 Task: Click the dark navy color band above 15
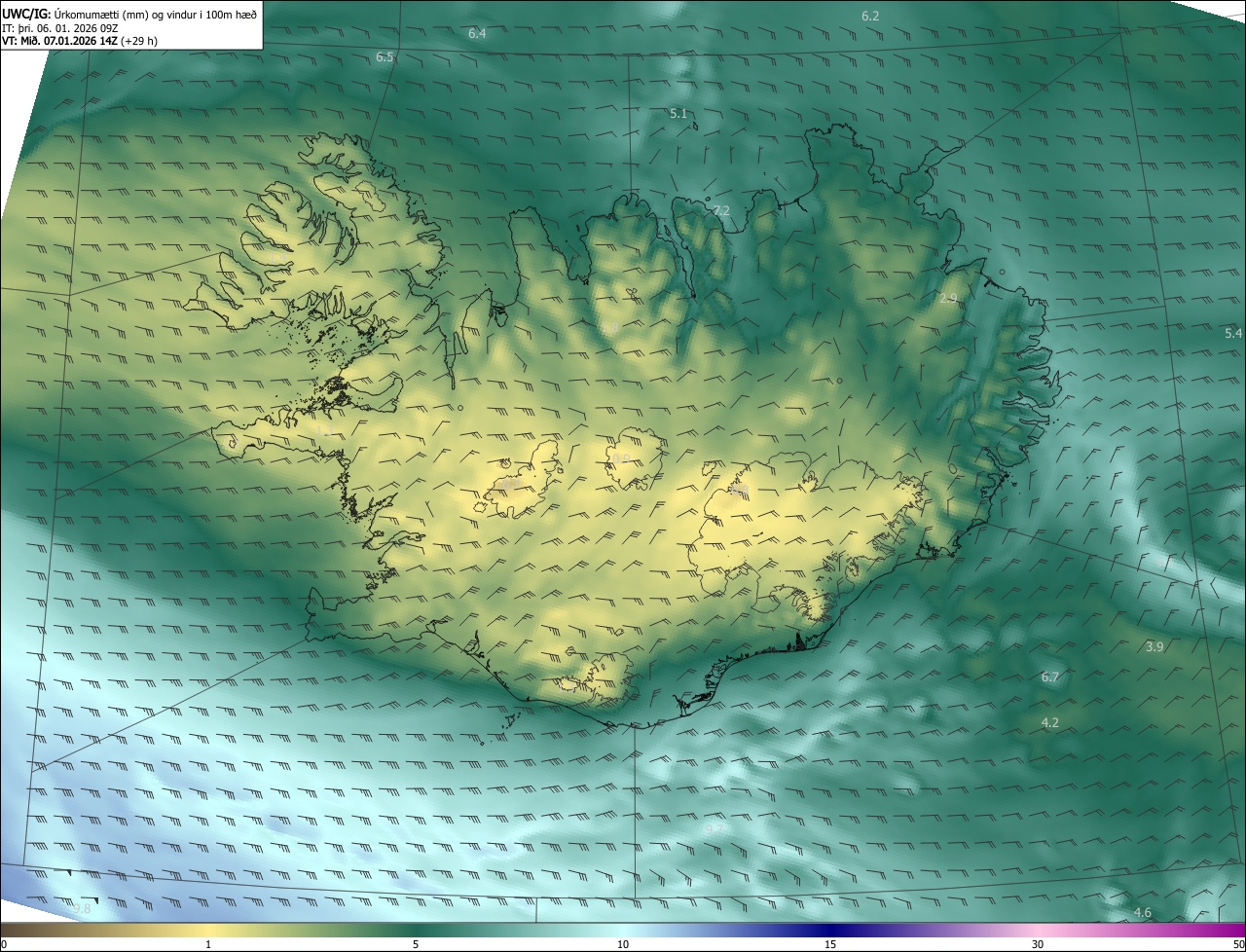(x=830, y=930)
